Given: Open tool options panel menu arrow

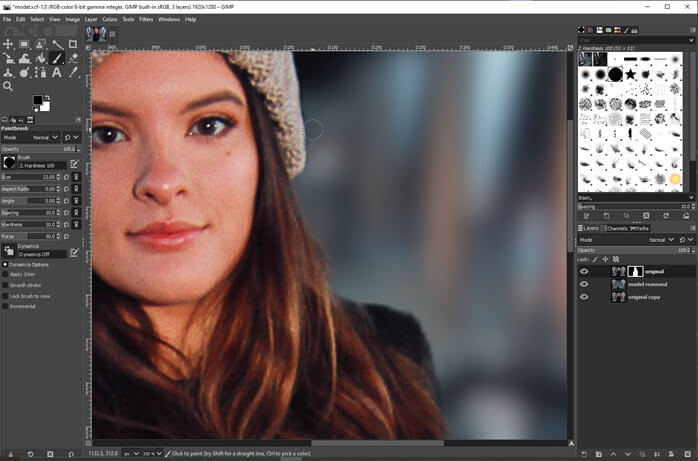Looking at the screenshot, I should point(78,120).
